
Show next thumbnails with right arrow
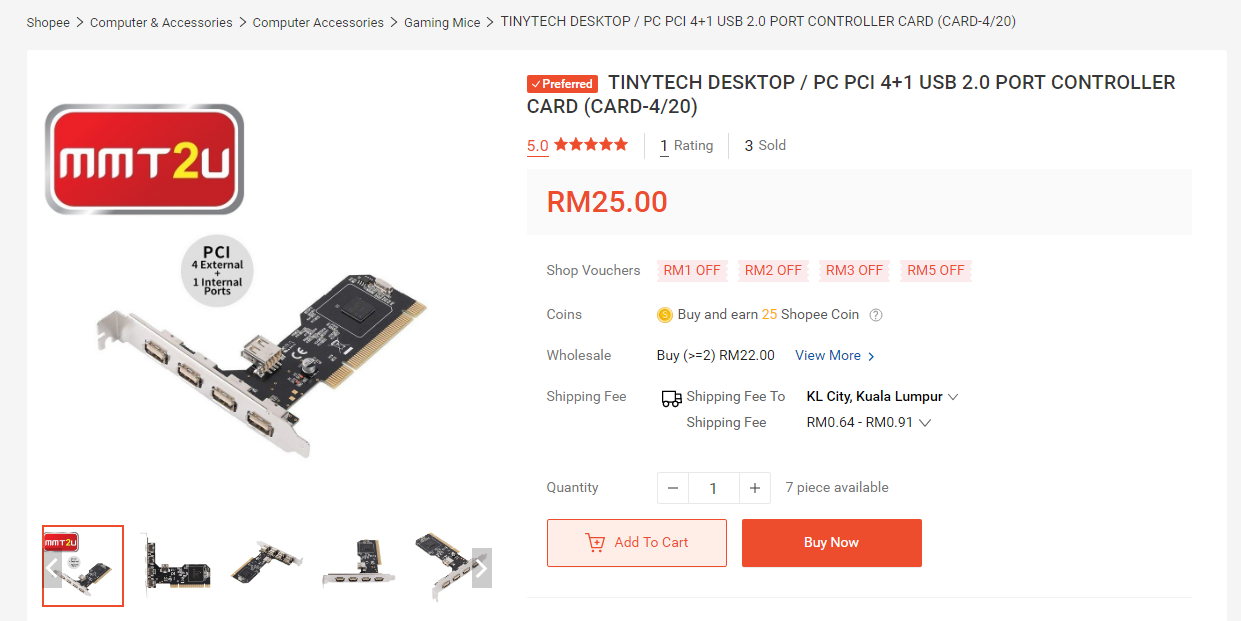[x=481, y=568]
